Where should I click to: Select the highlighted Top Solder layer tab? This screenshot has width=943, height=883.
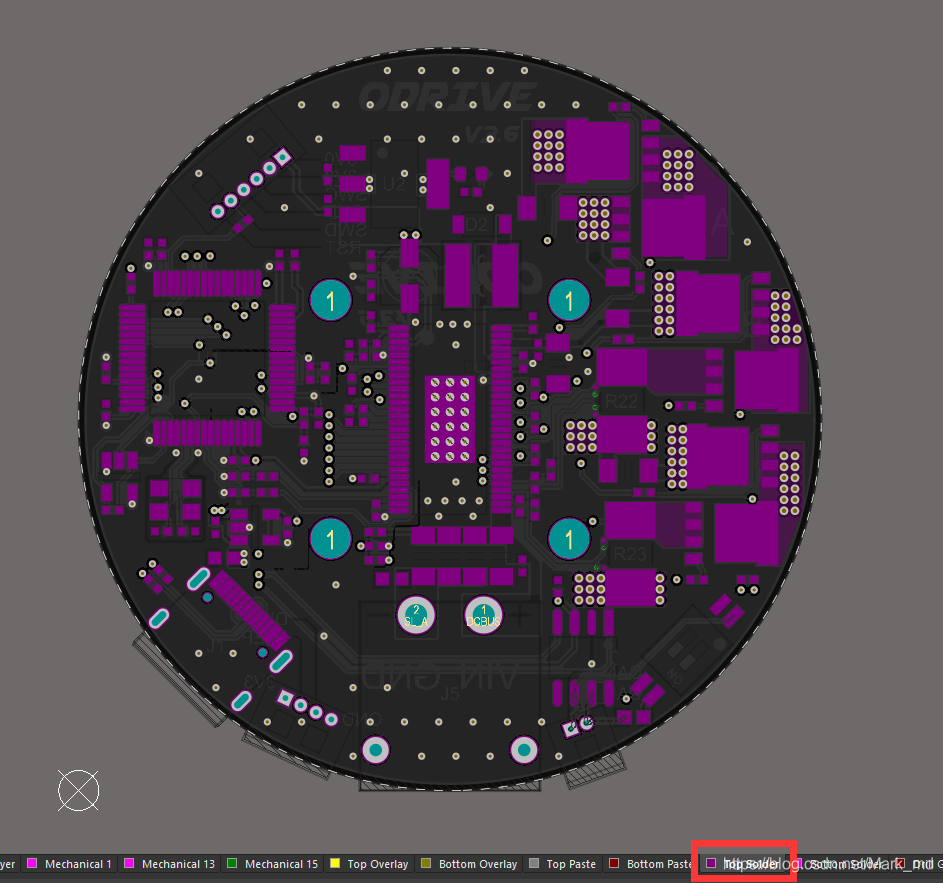(749, 863)
